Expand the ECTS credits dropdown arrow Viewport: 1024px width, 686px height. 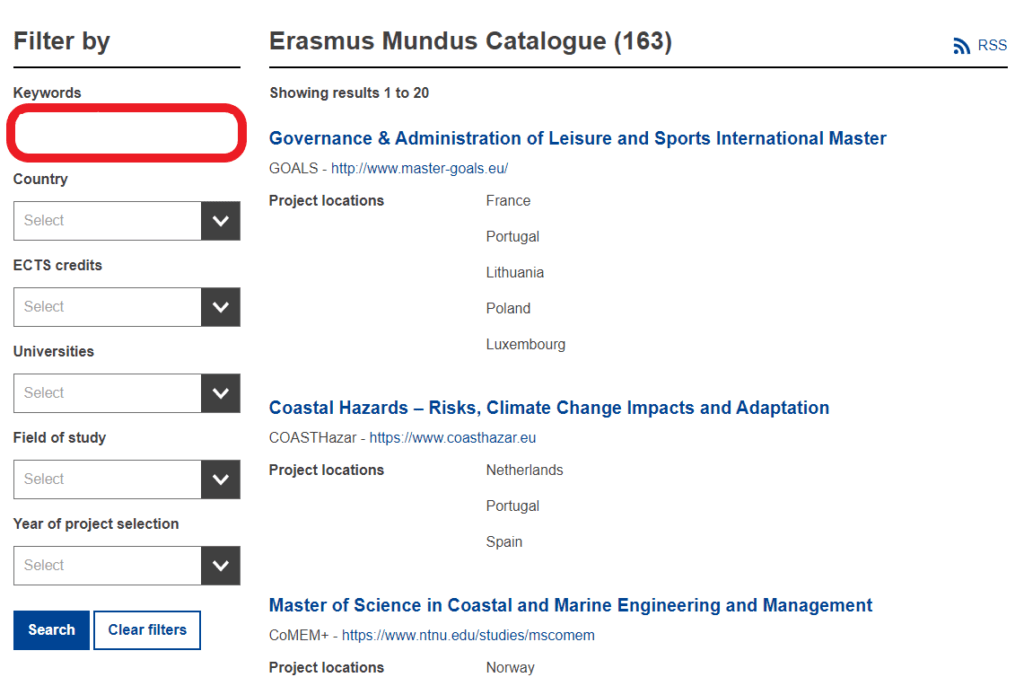221,307
